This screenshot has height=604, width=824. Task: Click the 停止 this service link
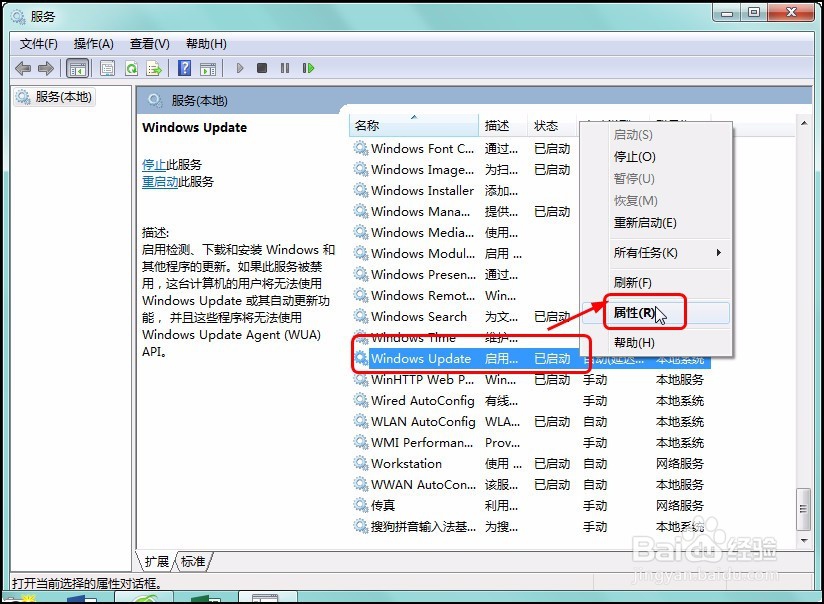tap(154, 165)
